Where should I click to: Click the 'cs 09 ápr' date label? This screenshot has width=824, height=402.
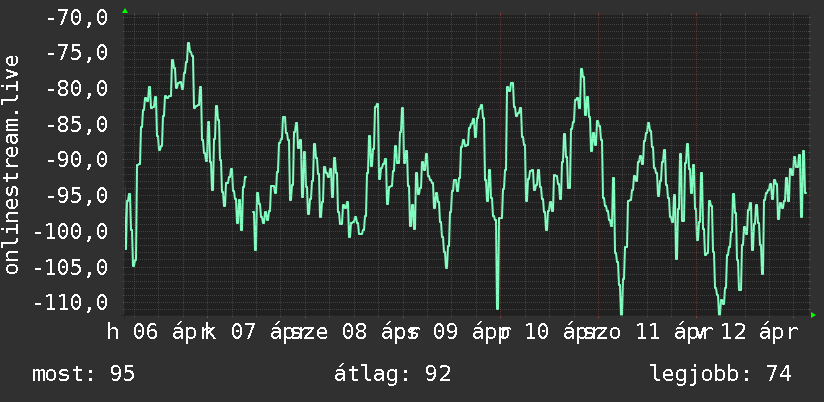pyautogui.click(x=457, y=333)
